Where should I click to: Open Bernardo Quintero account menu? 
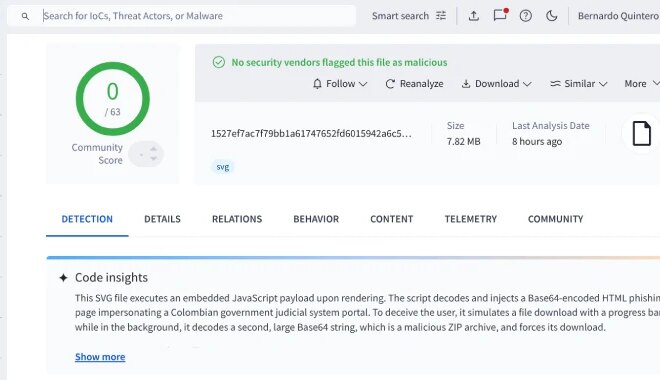click(618, 16)
